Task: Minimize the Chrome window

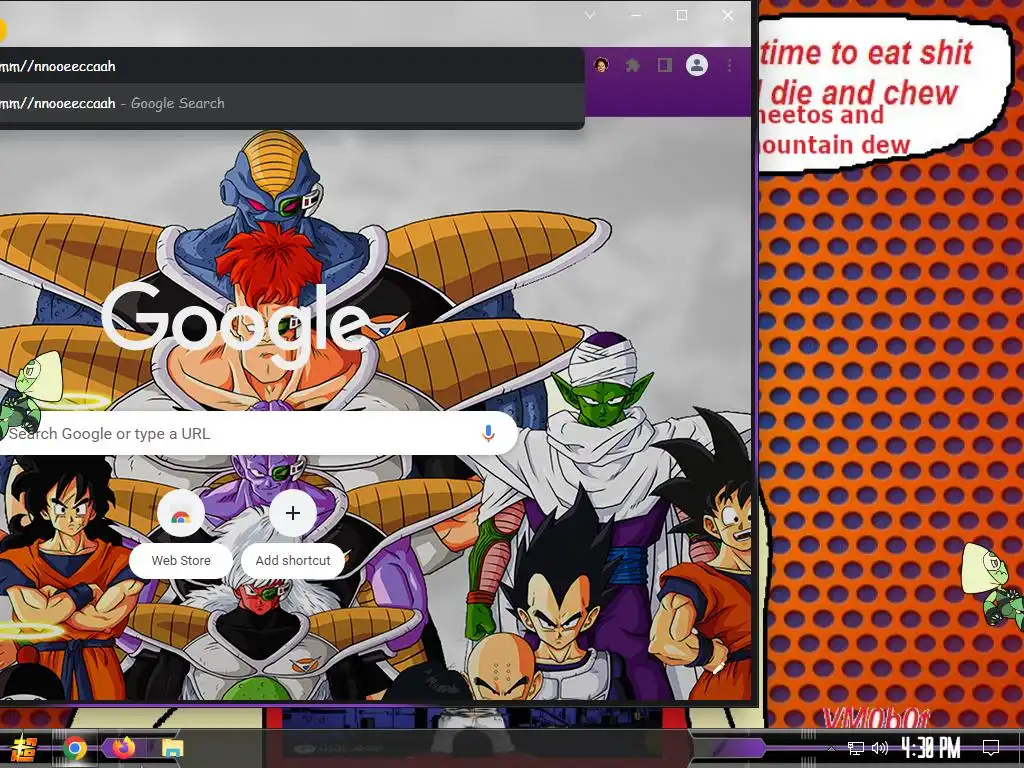Action: tap(636, 15)
